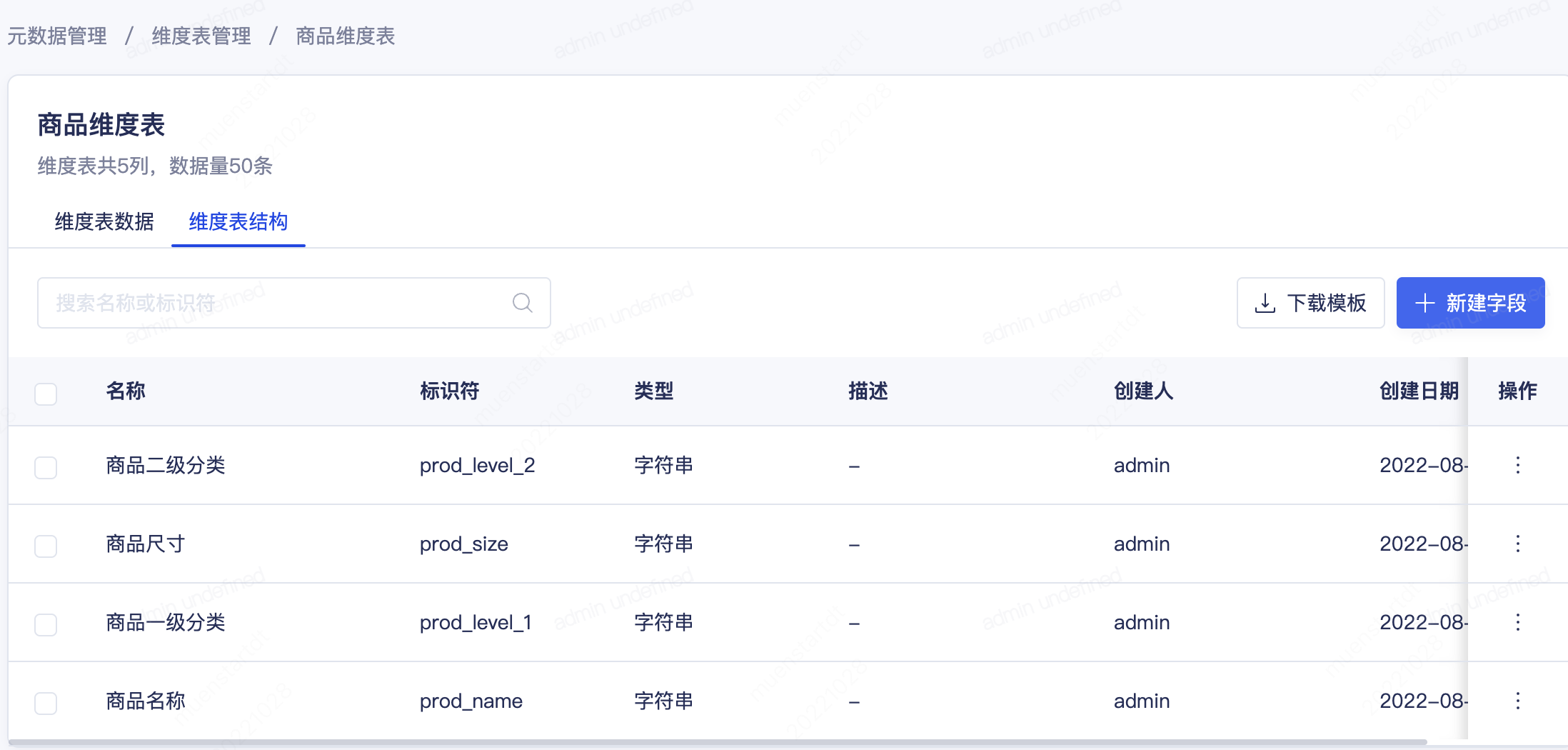
Task: Toggle the select-all header checkbox
Action: pyautogui.click(x=46, y=394)
